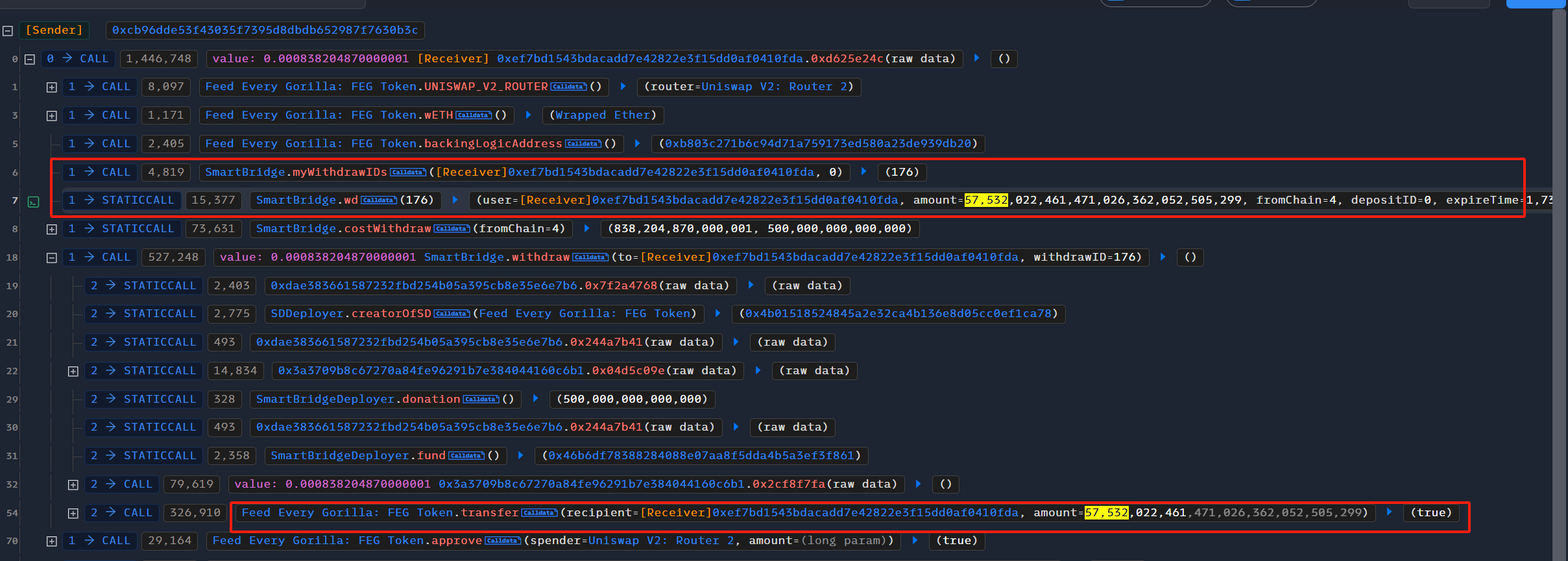Open Calldata badge on SmartBridge.wd row
The height and width of the screenshot is (561, 1568).
click(x=379, y=200)
